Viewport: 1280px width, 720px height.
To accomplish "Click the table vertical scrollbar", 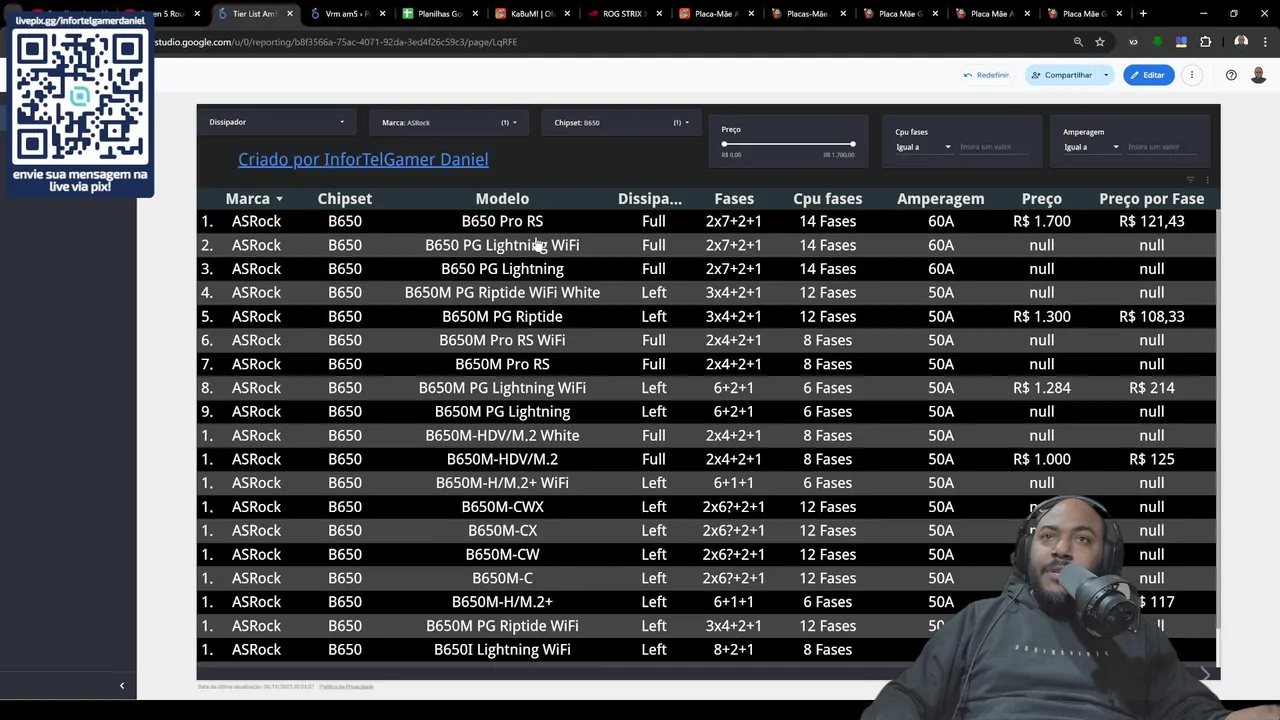I will tap(1218, 420).
